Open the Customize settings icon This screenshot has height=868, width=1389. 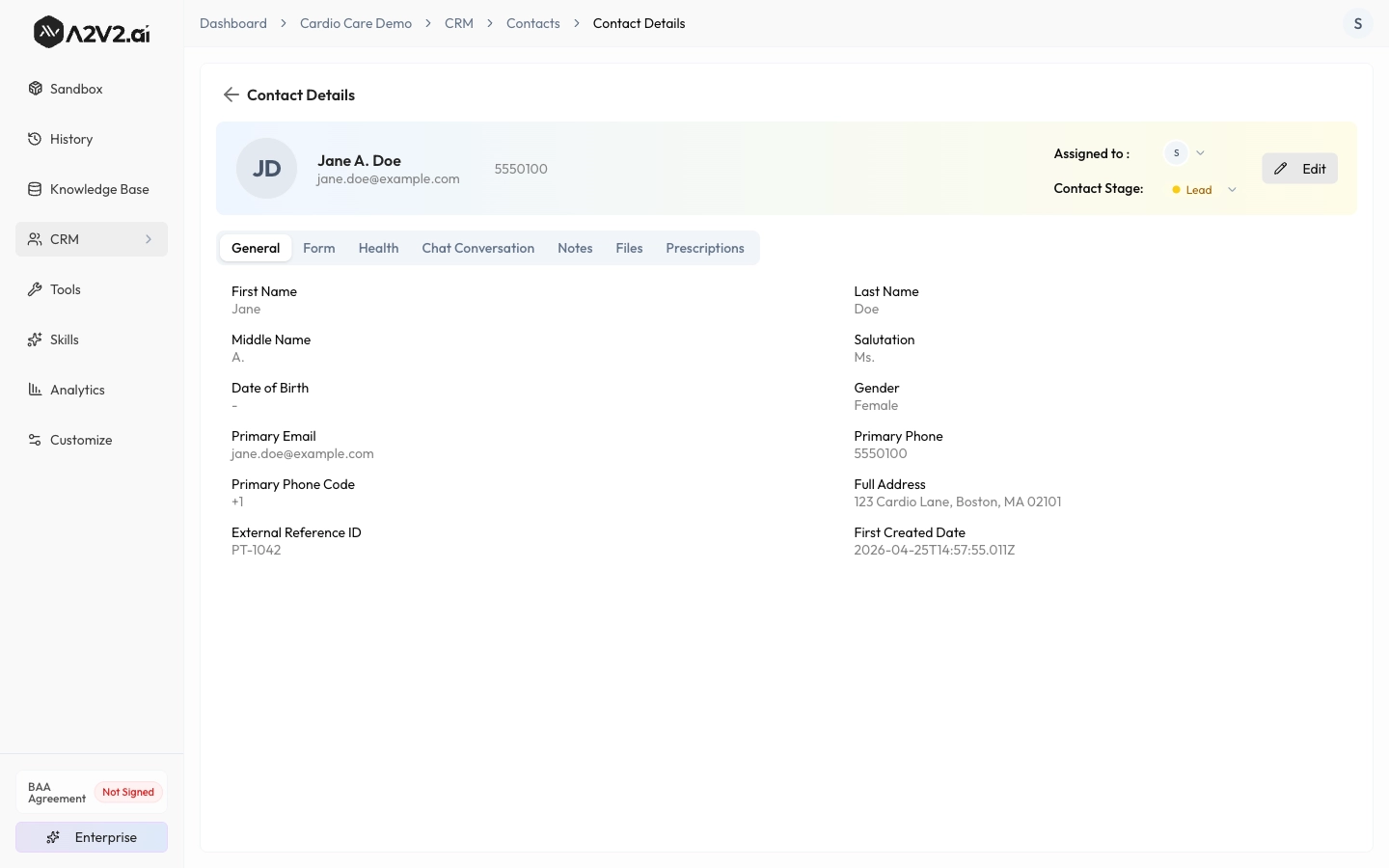pyautogui.click(x=35, y=440)
